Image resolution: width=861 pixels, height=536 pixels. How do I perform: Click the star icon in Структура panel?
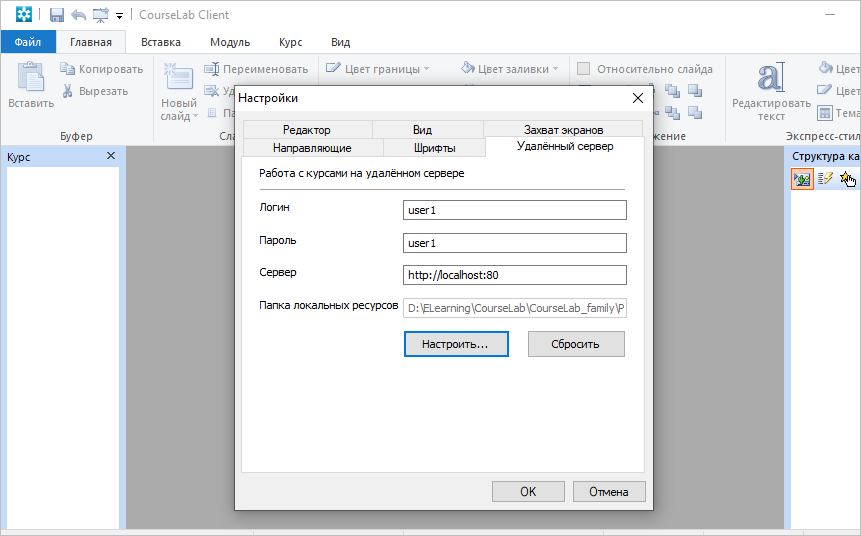click(847, 178)
